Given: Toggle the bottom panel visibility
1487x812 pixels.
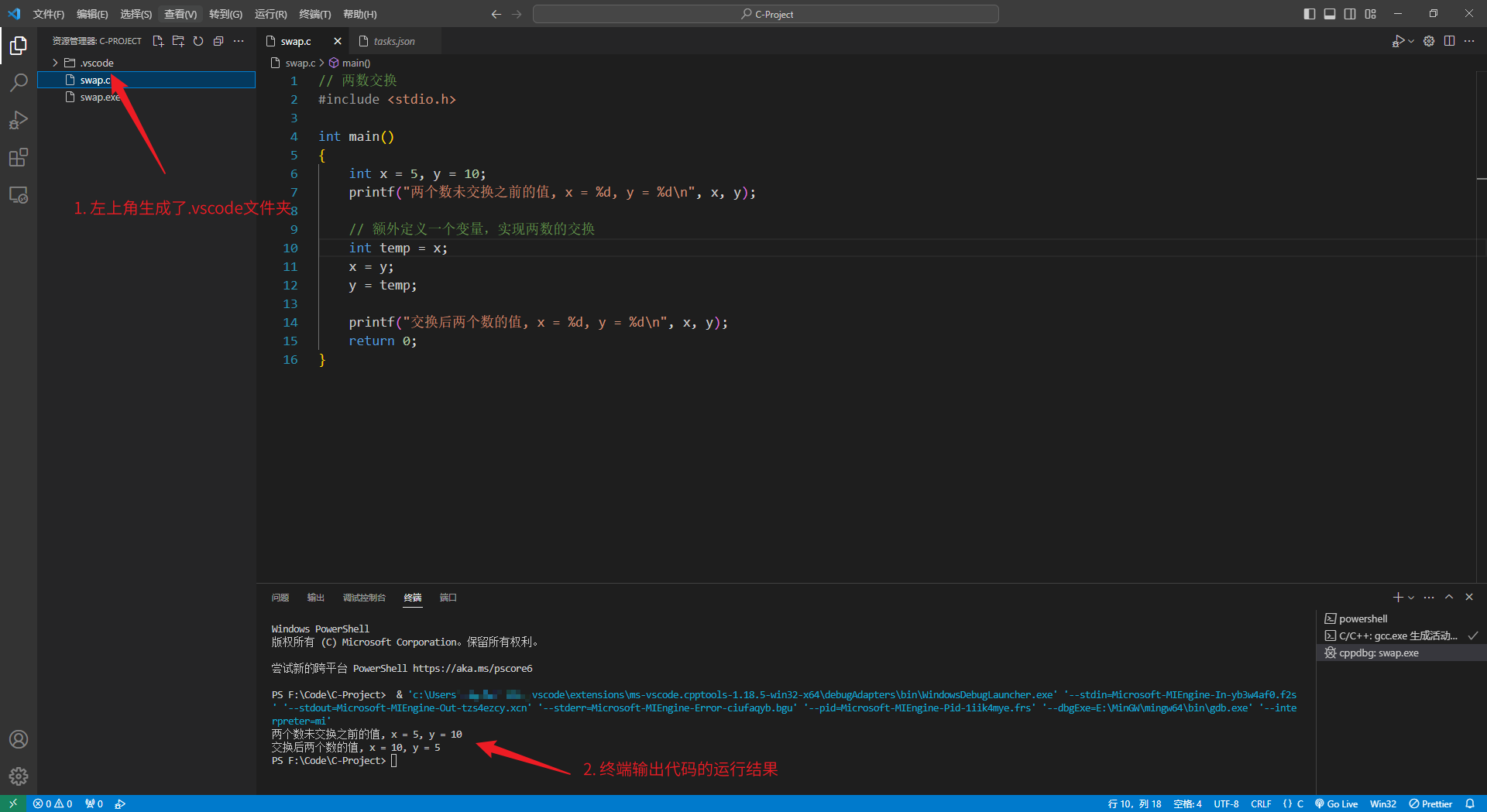Looking at the screenshot, I should [x=1330, y=14].
